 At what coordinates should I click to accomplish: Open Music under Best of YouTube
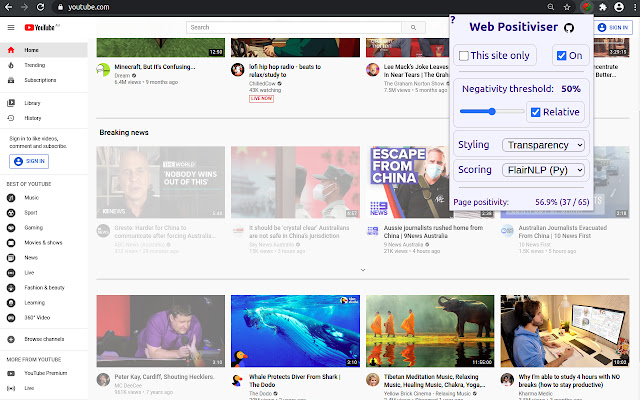tap(44, 198)
